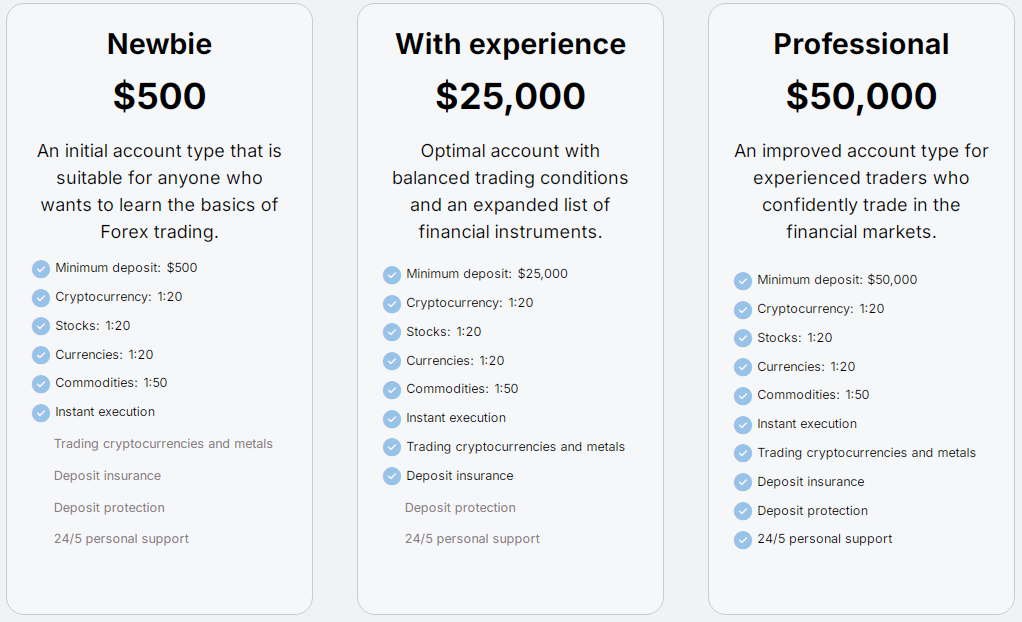Click check icon beside Professional Minimum deposit $50,000

click(x=743, y=281)
